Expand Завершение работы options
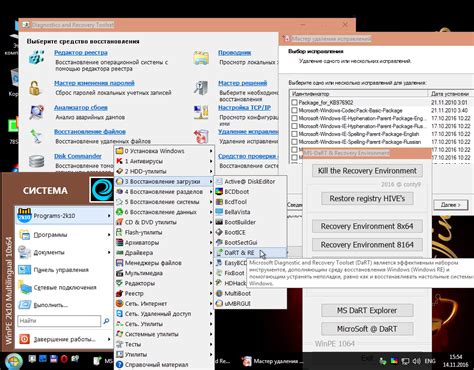 click(x=64, y=339)
